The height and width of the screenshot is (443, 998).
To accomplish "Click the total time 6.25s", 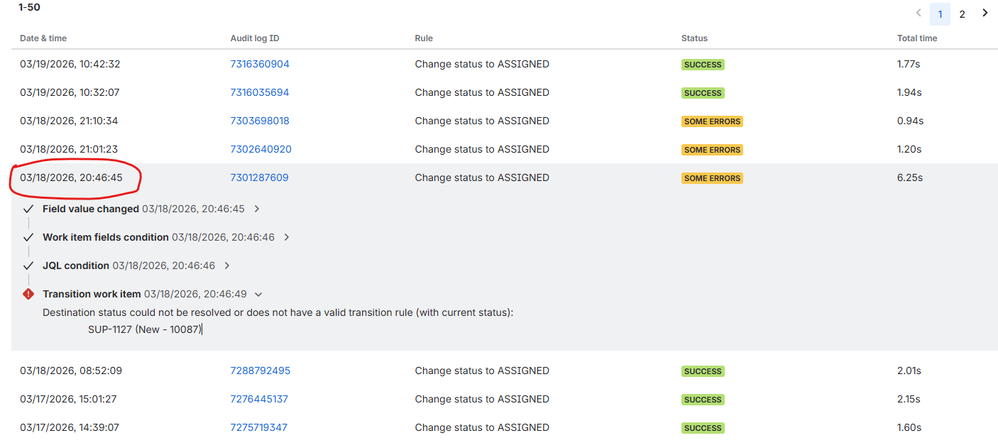I will [910, 178].
